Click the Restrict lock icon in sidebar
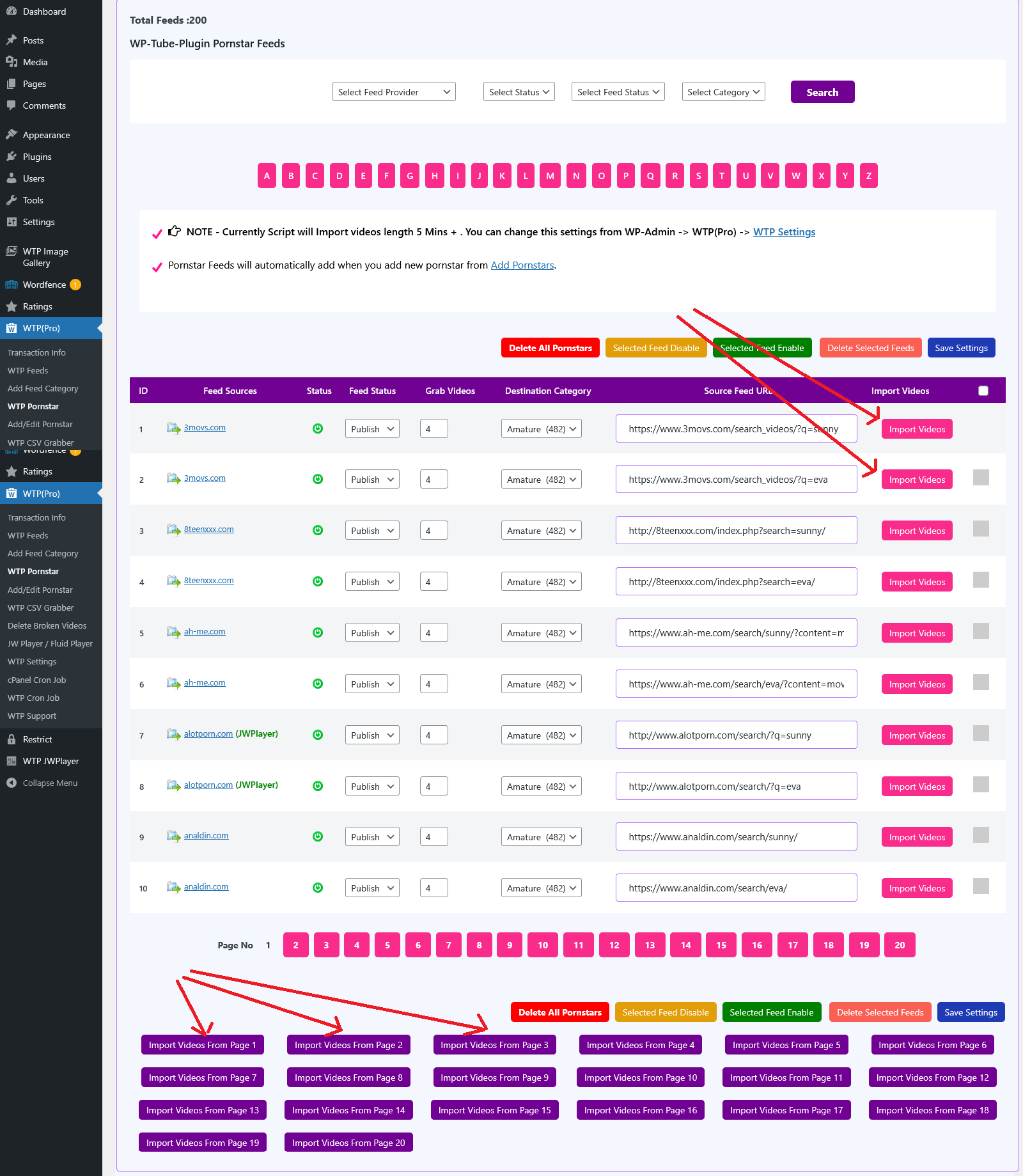 tap(12, 739)
